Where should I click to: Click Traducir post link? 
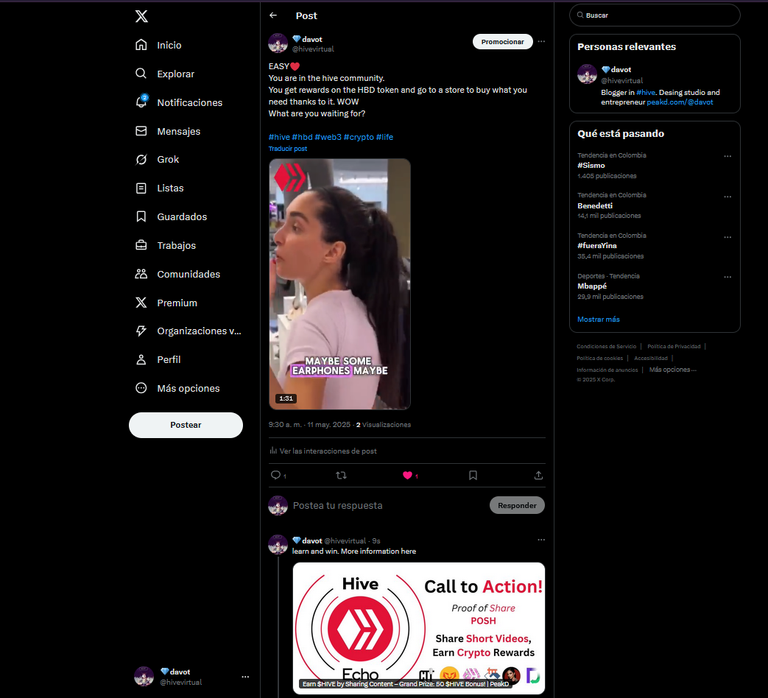point(288,149)
